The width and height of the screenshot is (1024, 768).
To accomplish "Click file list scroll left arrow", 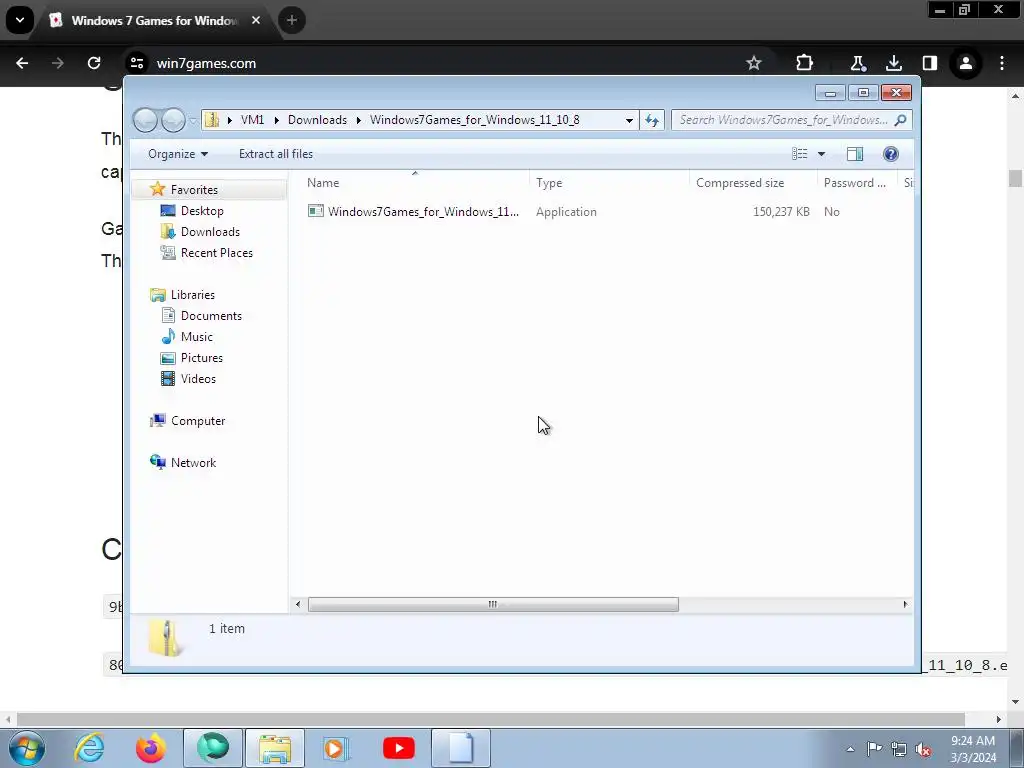I will (298, 604).
